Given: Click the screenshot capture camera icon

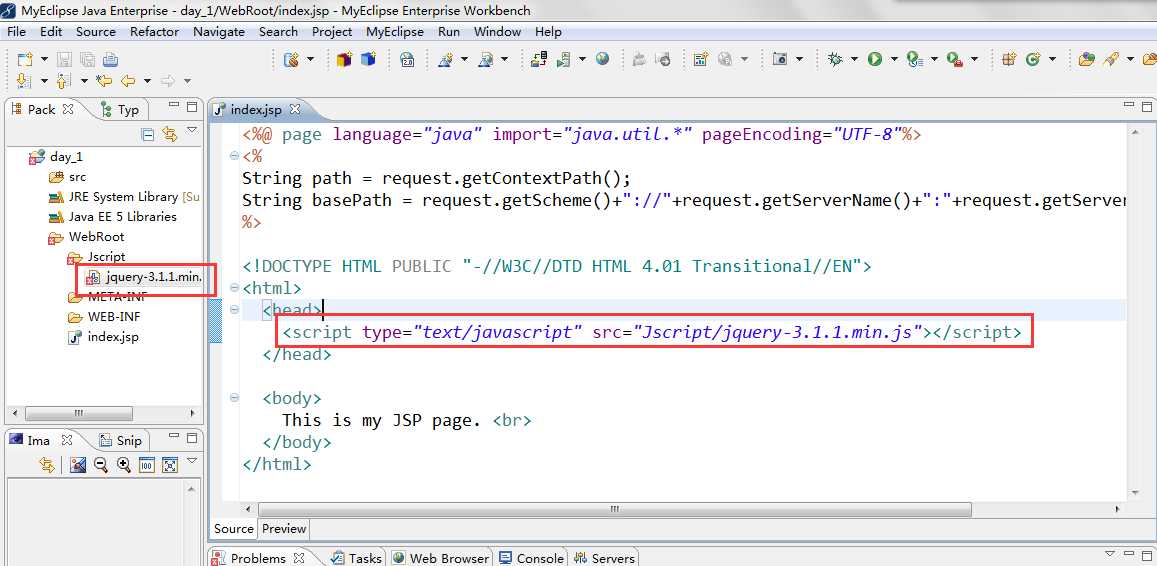Looking at the screenshot, I should click(780, 60).
